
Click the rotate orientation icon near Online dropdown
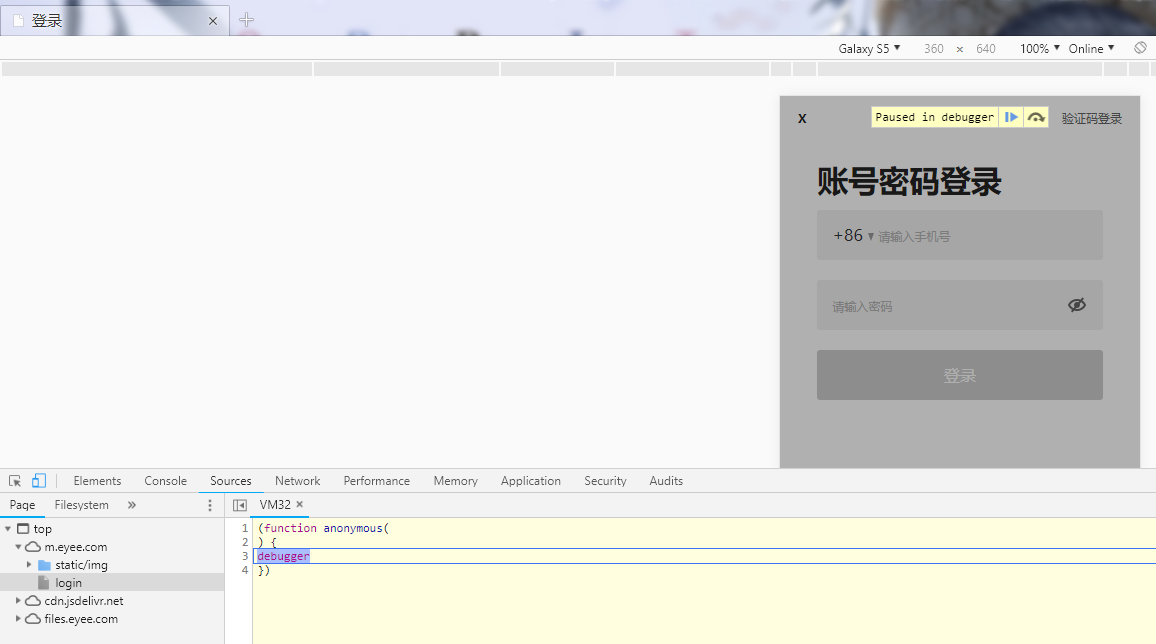point(1140,47)
